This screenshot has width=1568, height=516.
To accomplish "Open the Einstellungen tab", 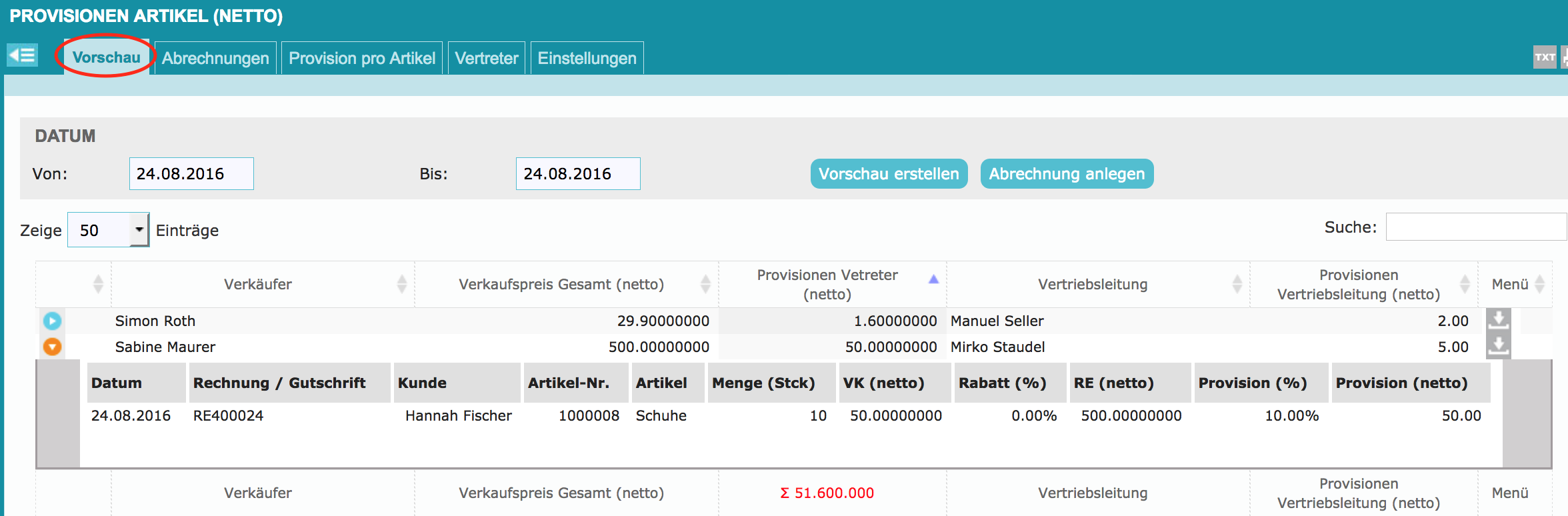I will pyautogui.click(x=587, y=59).
